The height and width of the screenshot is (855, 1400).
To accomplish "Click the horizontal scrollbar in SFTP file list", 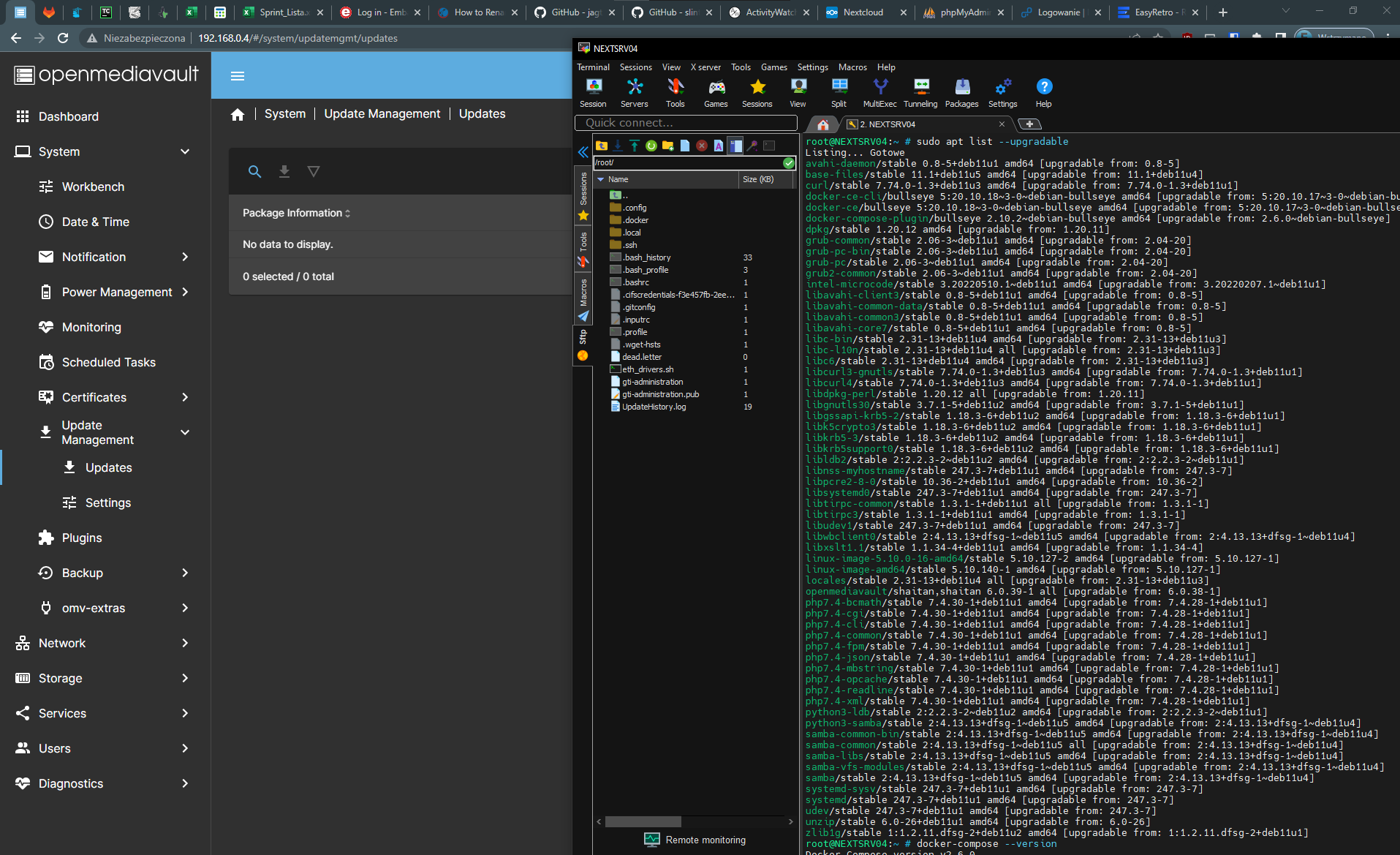I will tap(643, 821).
